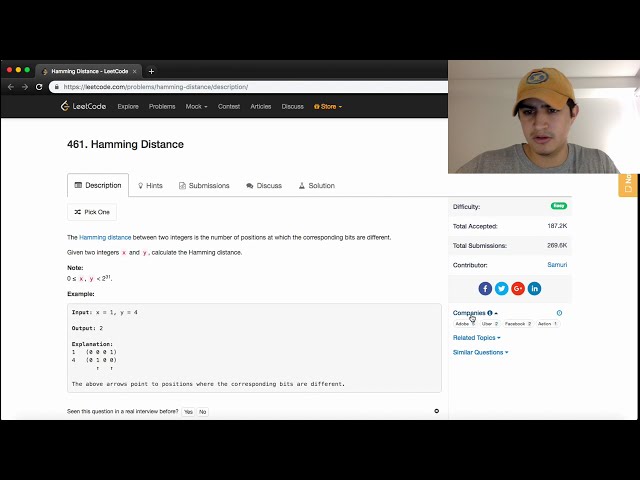Image resolution: width=640 pixels, height=480 pixels.
Task: Switch to the Discuss problem tab
Action: [x=264, y=186]
